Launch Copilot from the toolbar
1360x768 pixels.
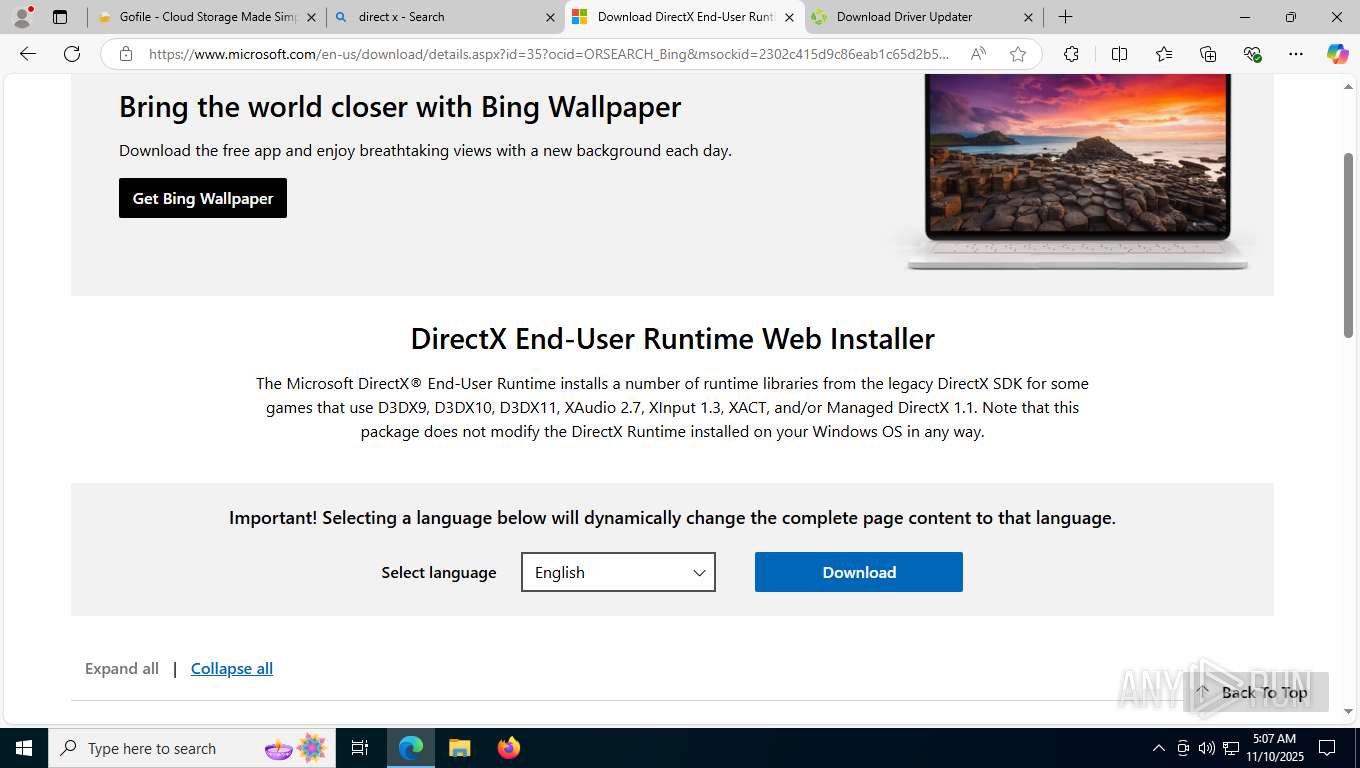click(x=1337, y=54)
